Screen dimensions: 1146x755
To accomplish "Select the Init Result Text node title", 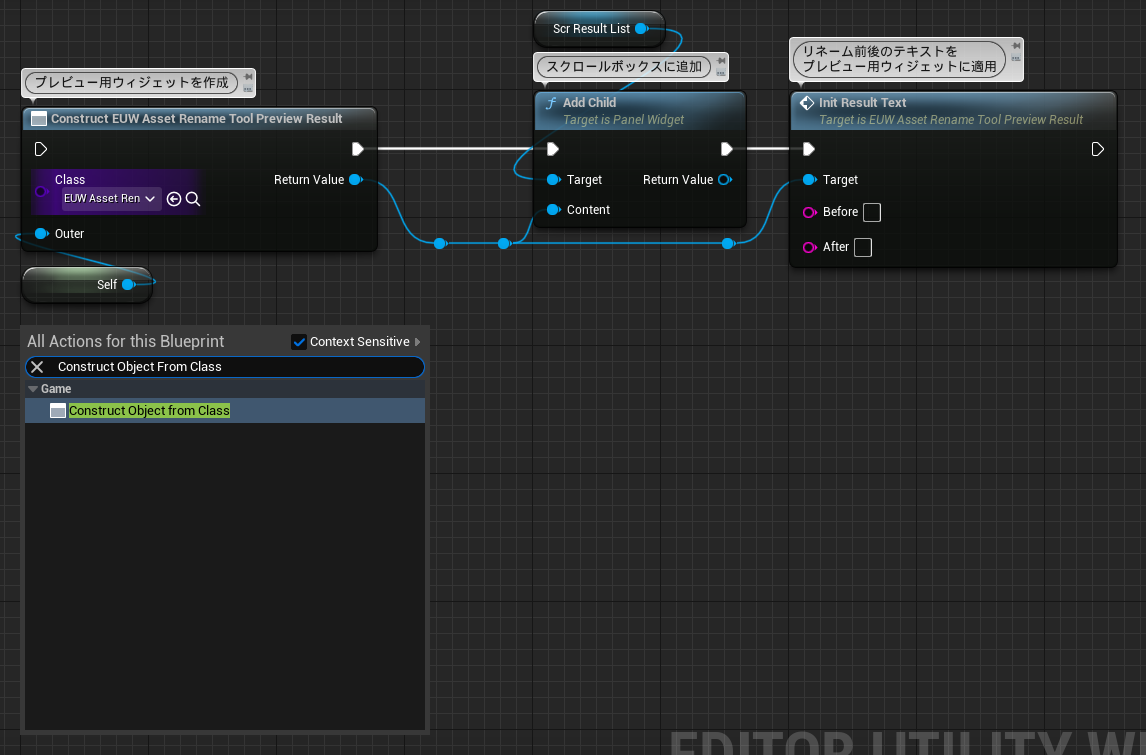I will pyautogui.click(x=862, y=103).
